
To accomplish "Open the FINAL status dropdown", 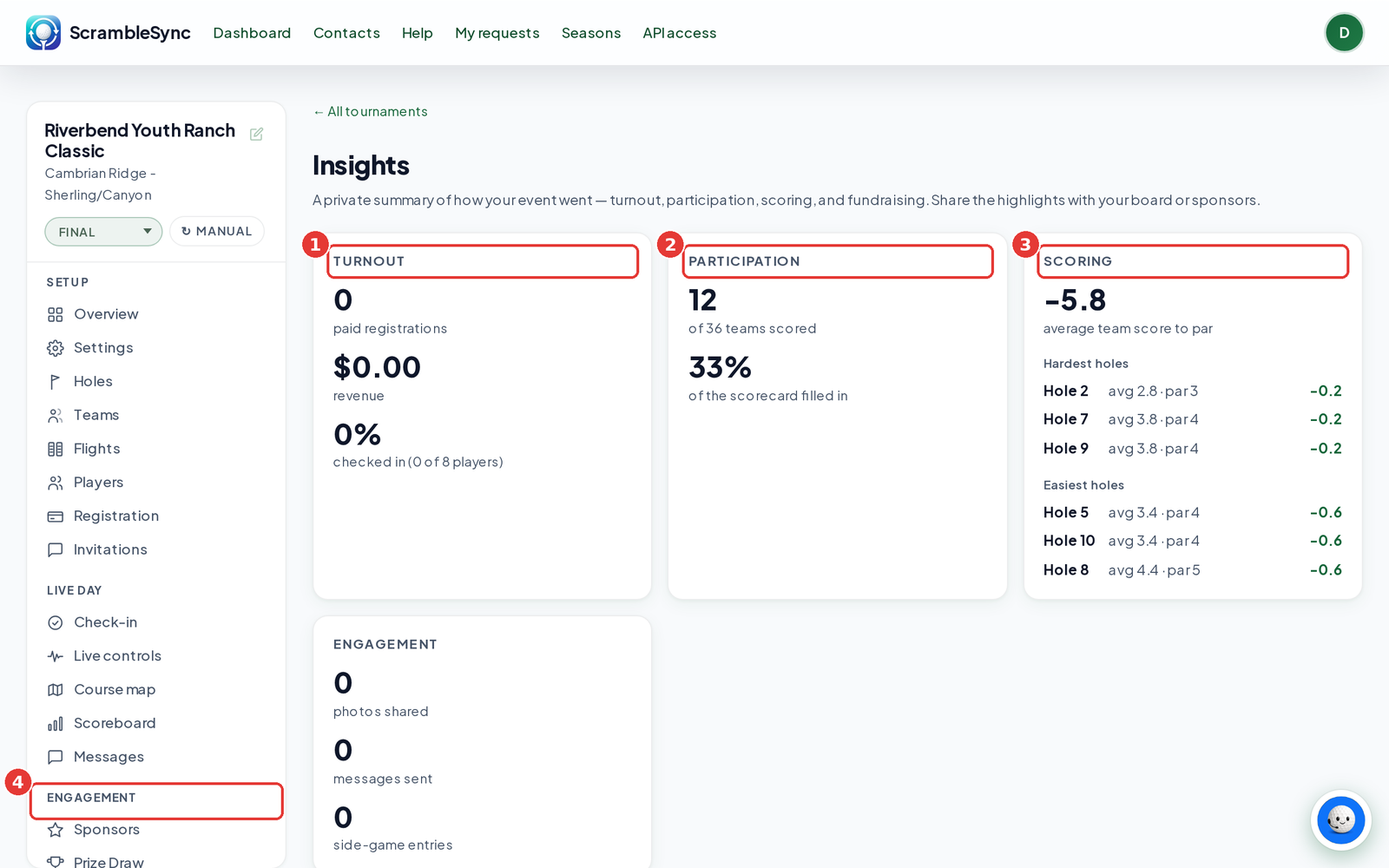I will [103, 232].
